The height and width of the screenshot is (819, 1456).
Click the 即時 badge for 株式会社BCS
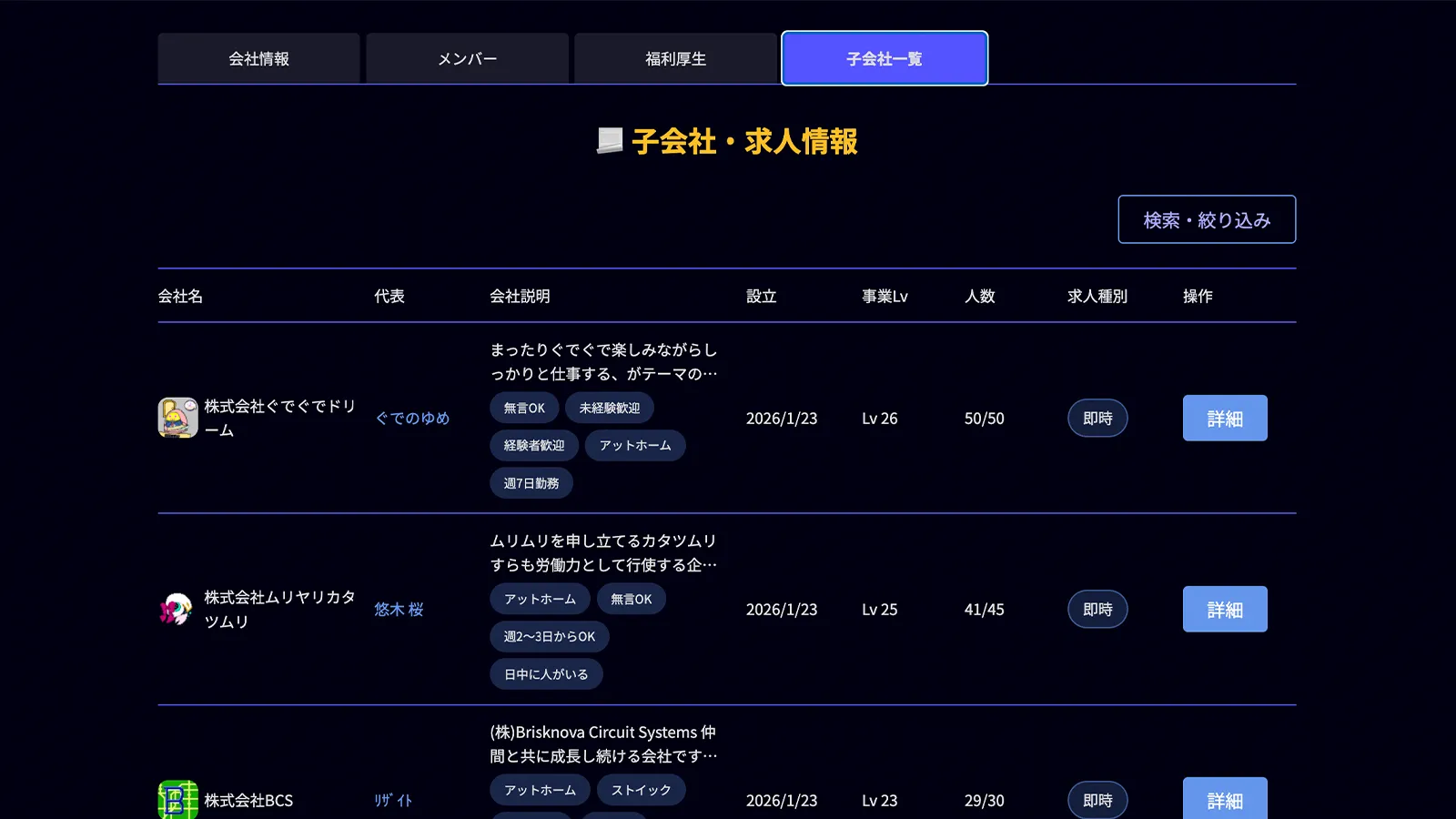[x=1097, y=800]
